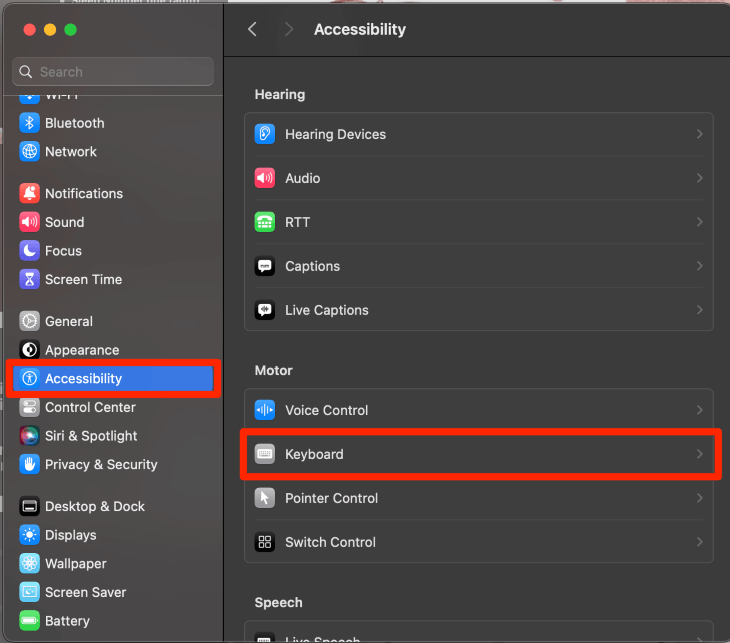Image resolution: width=730 pixels, height=643 pixels.
Task: Expand the Audio row chevron
Action: tap(699, 178)
